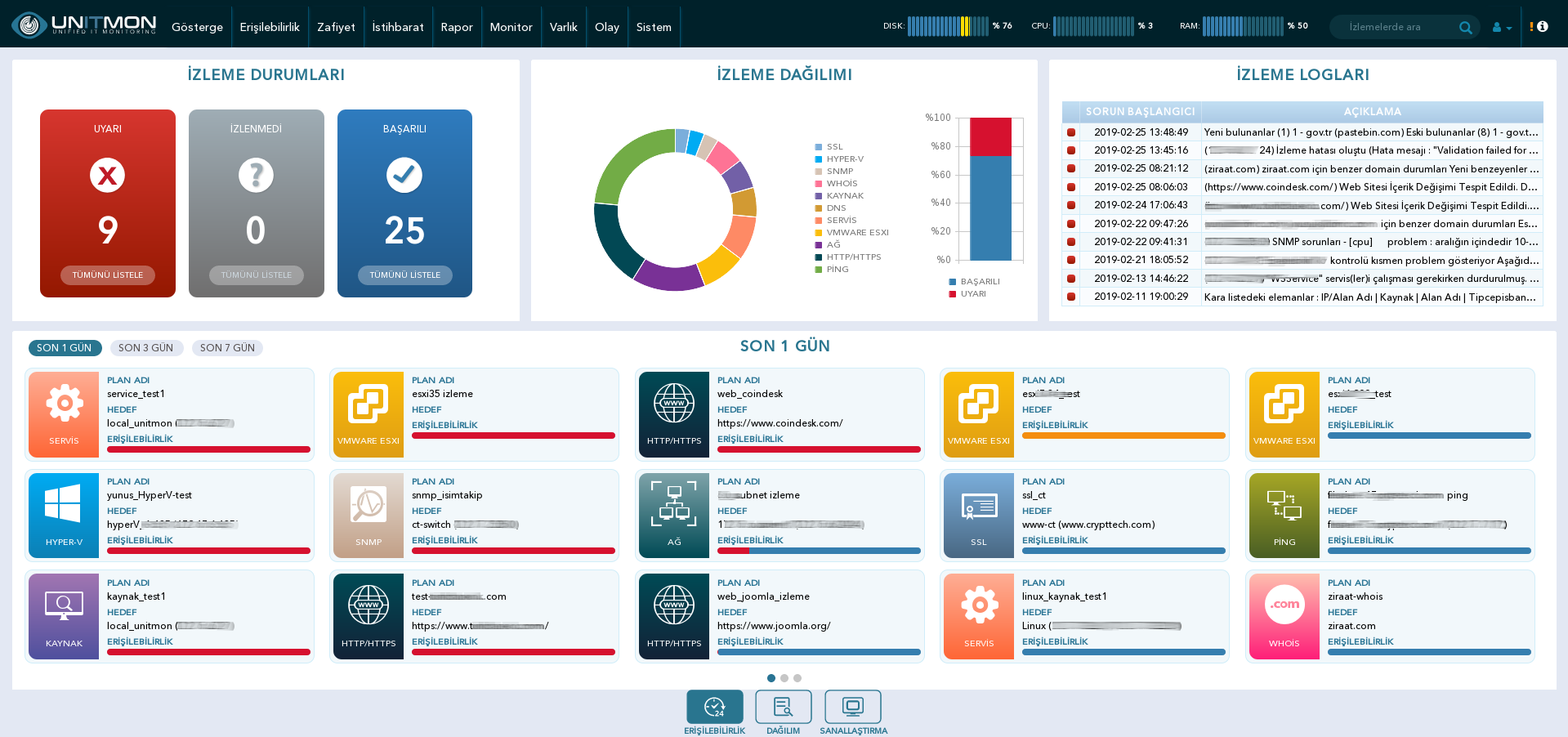Click the HTTP/HTTPS icon for web_coindesk
Image resolution: width=1568 pixels, height=737 pixels.
click(674, 414)
